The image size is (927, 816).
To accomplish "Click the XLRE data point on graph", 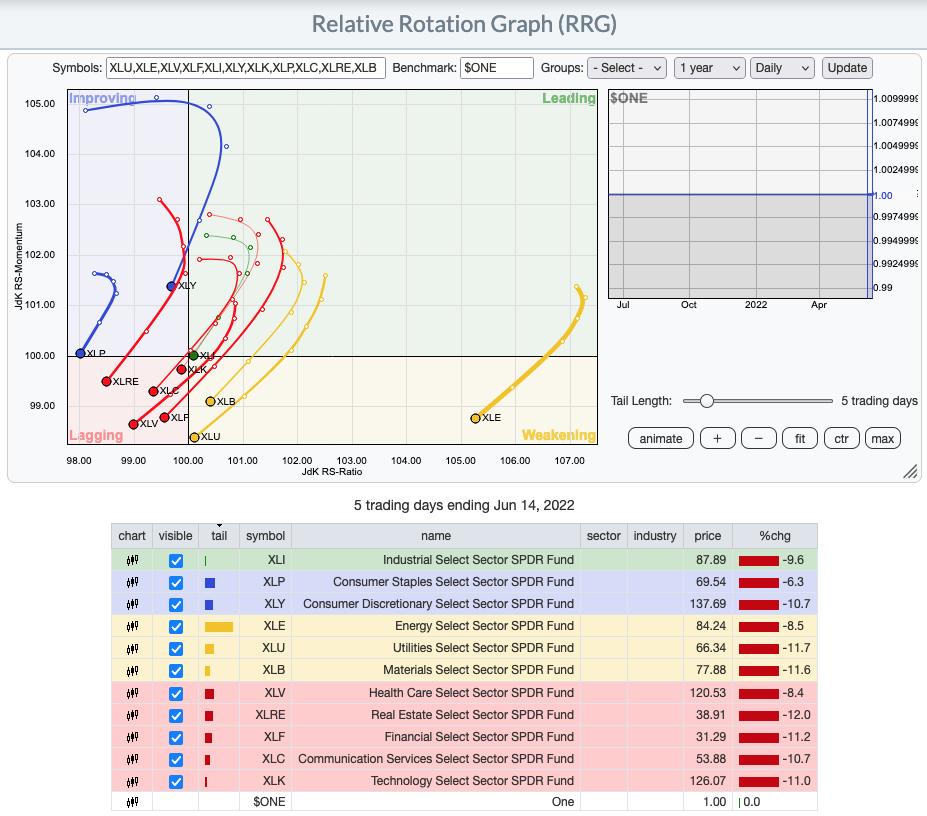I will [106, 382].
